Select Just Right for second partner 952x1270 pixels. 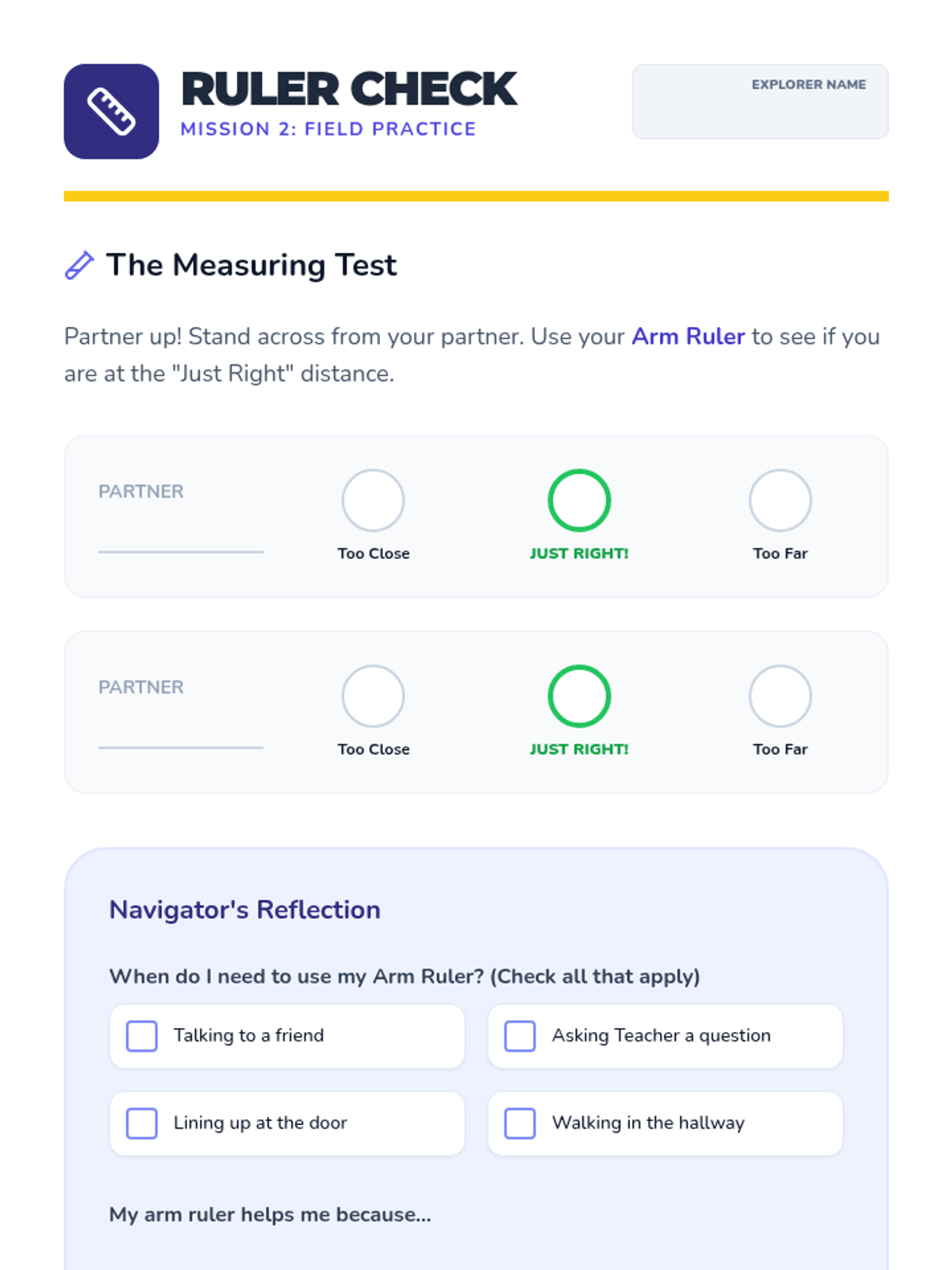click(x=579, y=696)
